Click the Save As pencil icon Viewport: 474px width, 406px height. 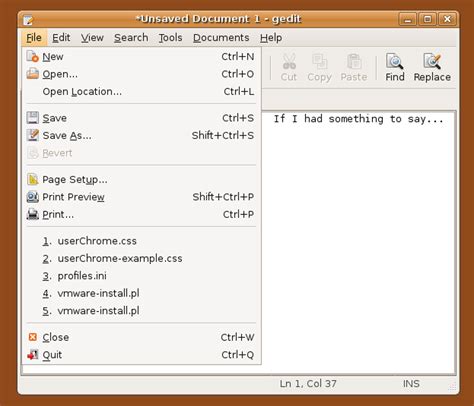[x=33, y=135]
